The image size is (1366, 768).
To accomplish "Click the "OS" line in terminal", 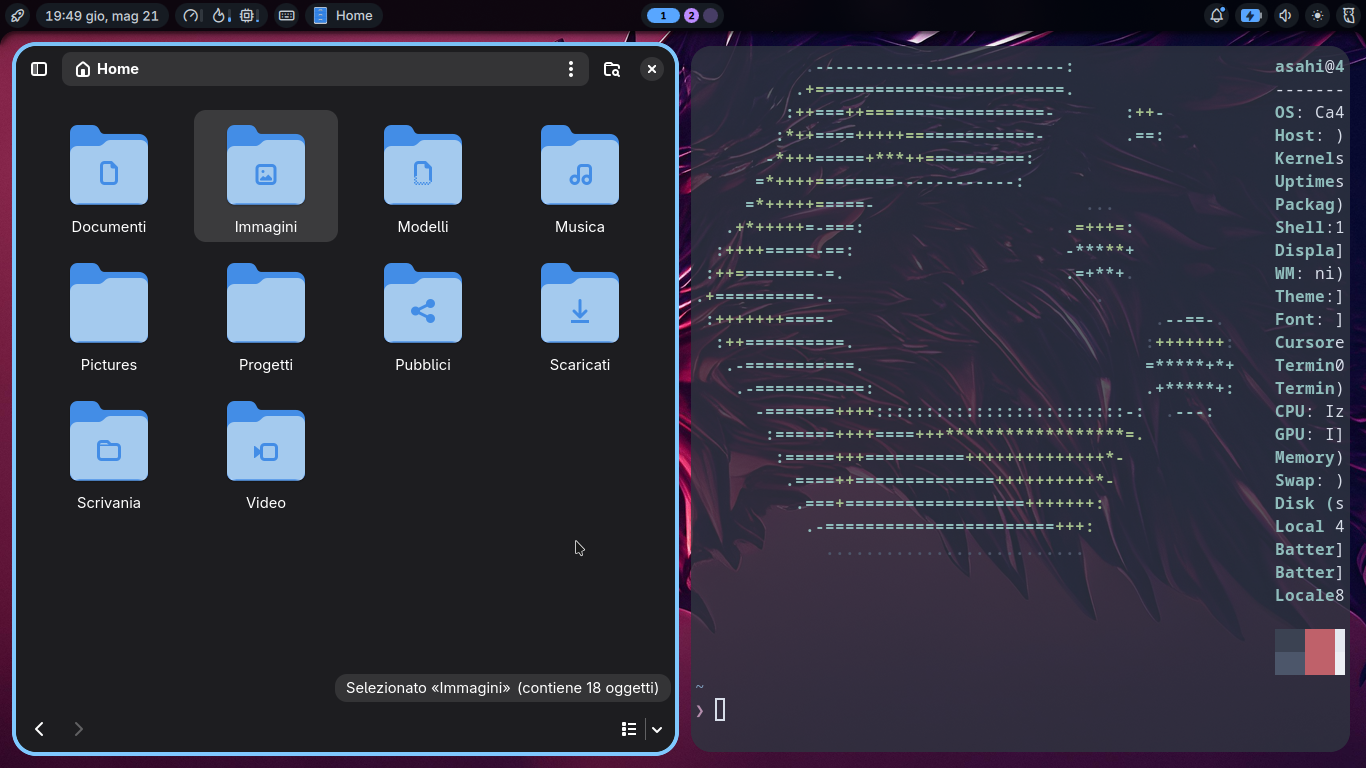I will point(1310,112).
